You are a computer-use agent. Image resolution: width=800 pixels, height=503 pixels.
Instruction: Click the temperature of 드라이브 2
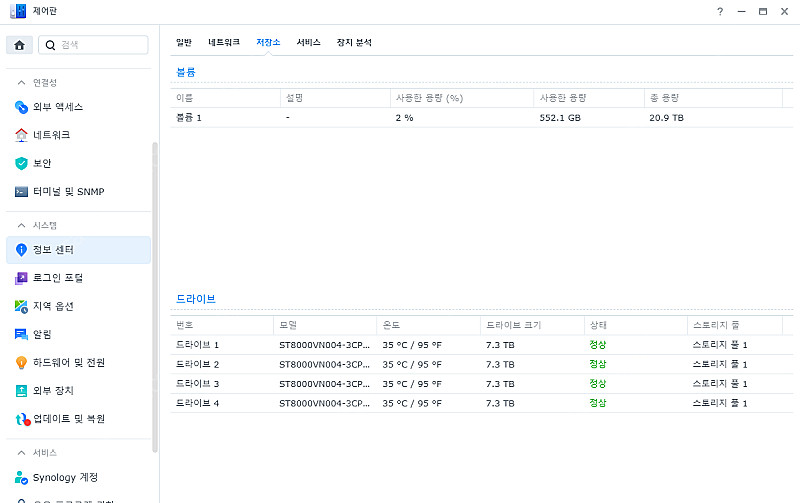412,364
